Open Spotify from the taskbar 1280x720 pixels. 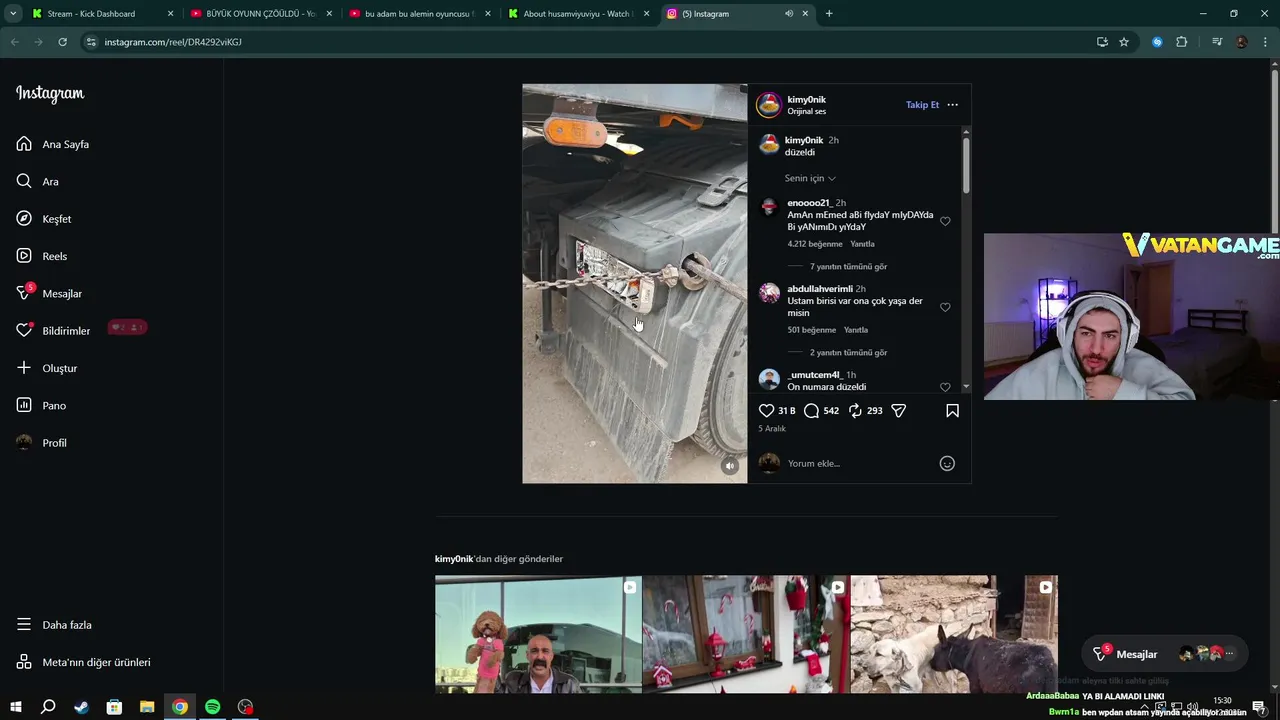click(213, 707)
